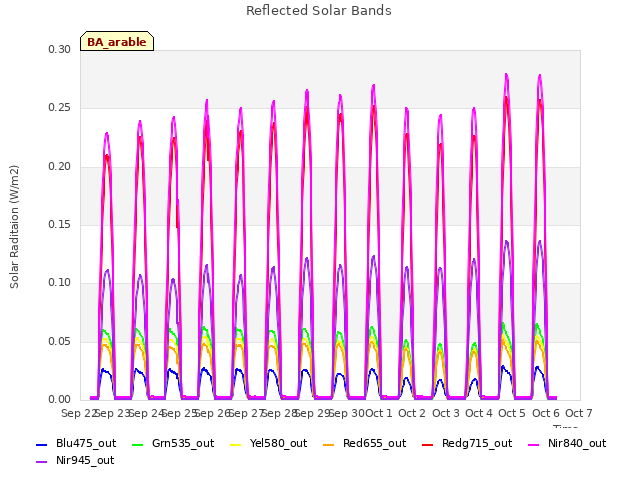Screen dimensions: 640x480
Task: Click the Nir840_out legend color line
Action: [534, 445]
